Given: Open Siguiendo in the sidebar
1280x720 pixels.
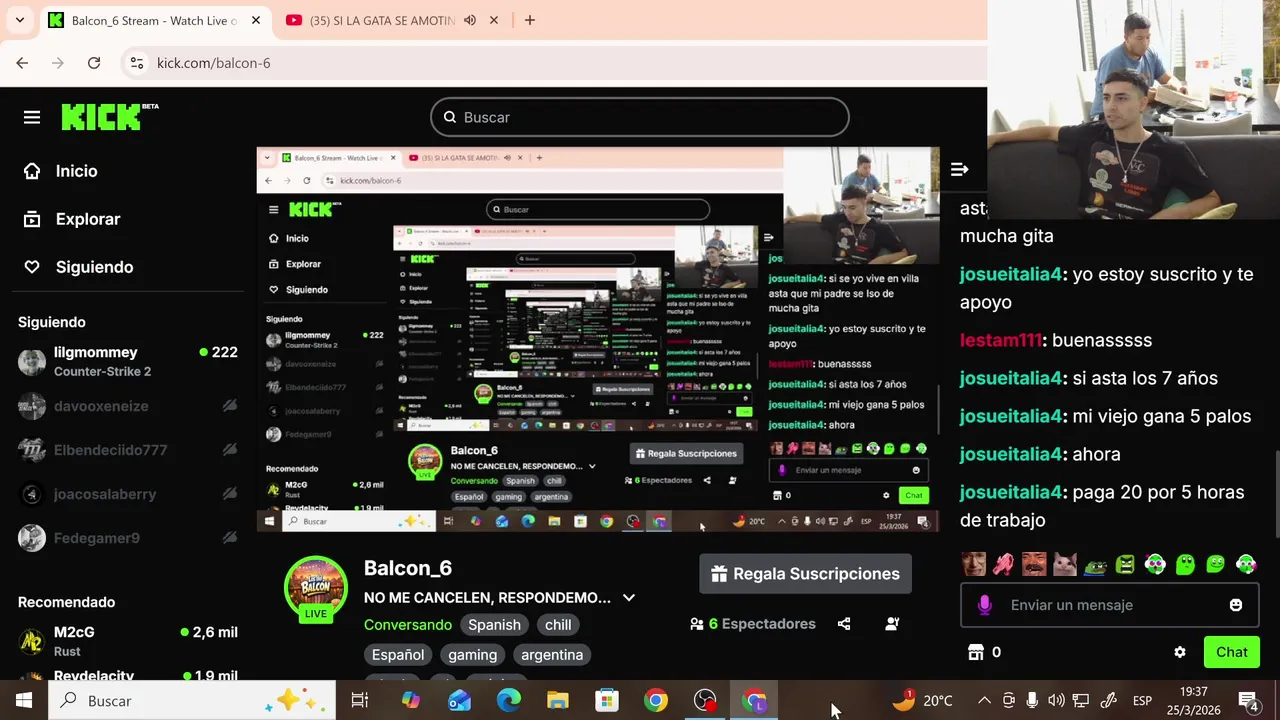Looking at the screenshot, I should [x=78, y=267].
